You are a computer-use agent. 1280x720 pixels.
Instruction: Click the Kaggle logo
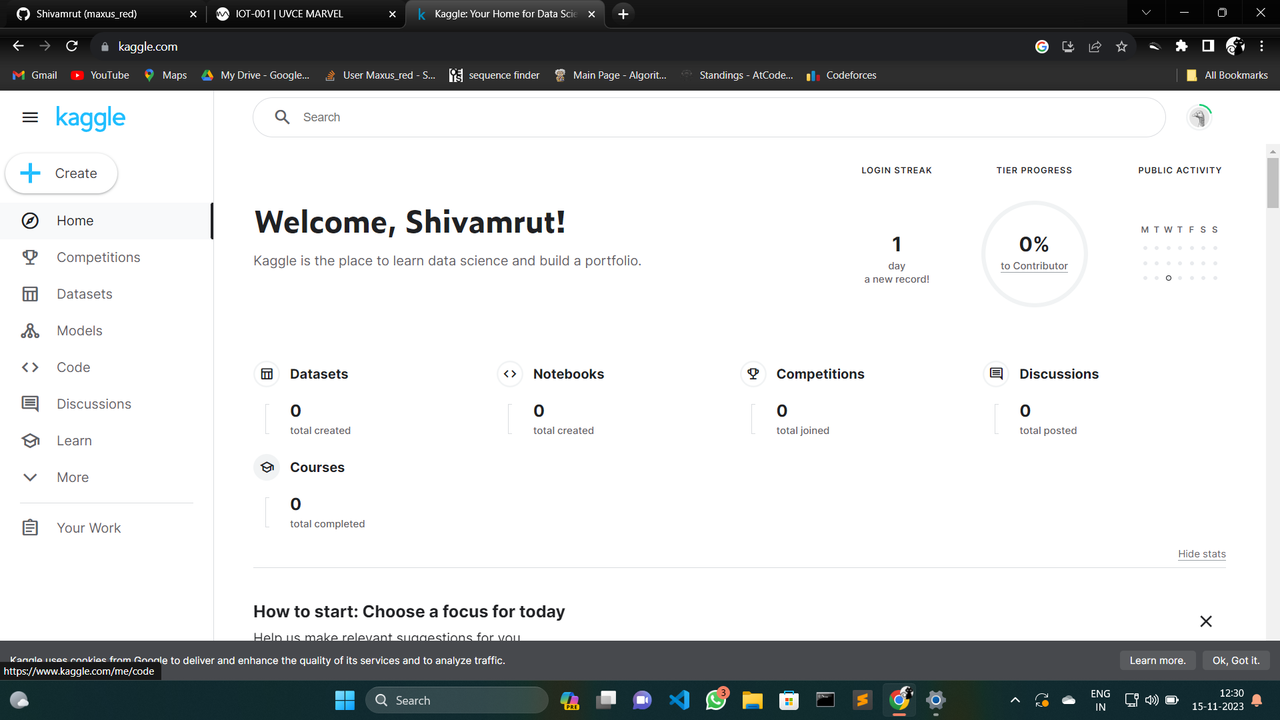pyautogui.click(x=90, y=118)
